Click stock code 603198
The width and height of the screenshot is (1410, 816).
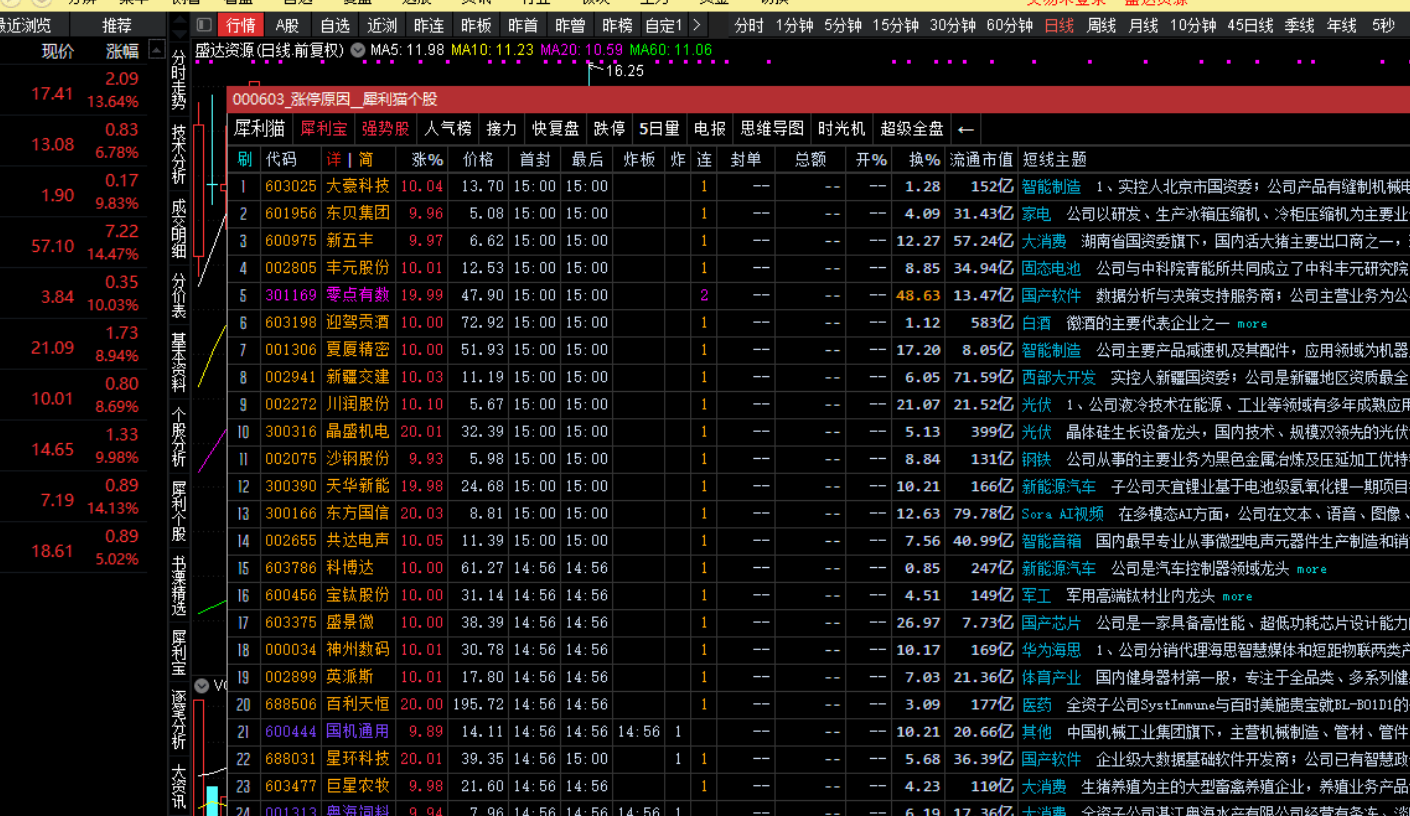pos(291,322)
